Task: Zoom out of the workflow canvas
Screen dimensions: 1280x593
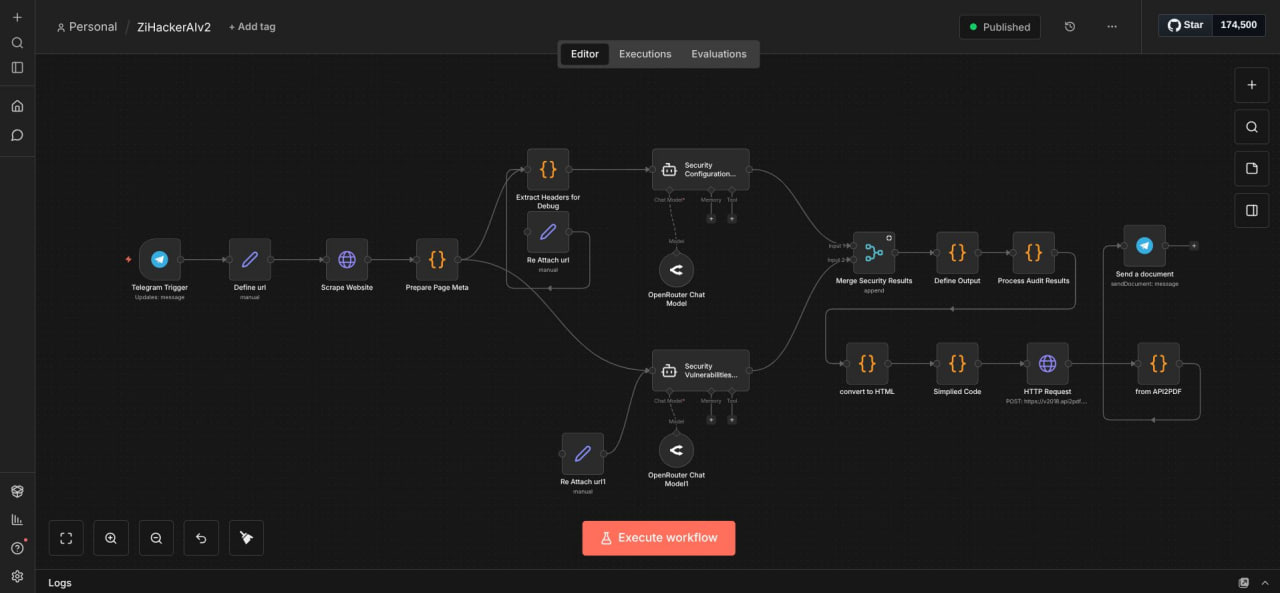Action: pos(156,538)
